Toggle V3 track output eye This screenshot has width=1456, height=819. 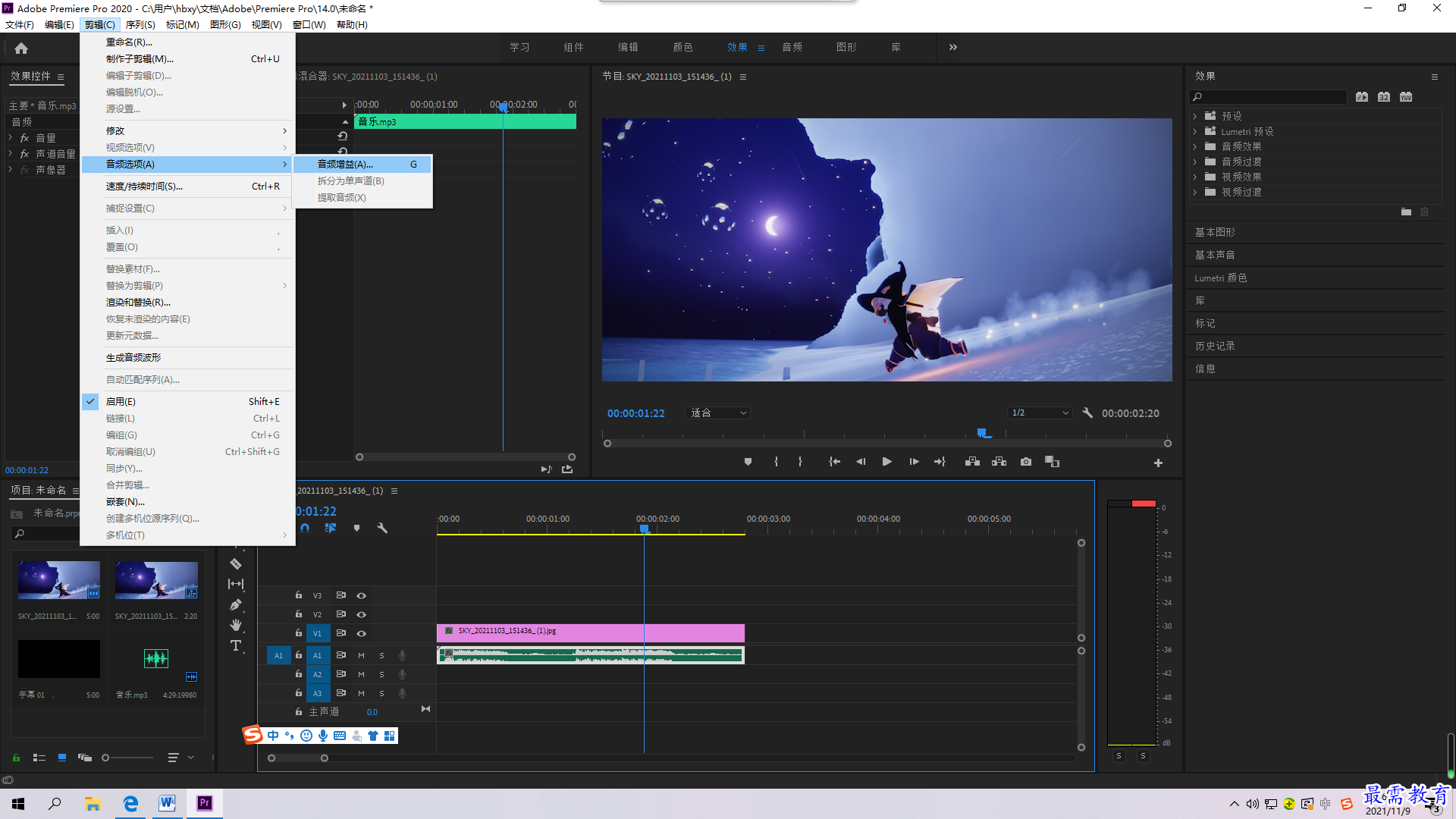click(362, 596)
